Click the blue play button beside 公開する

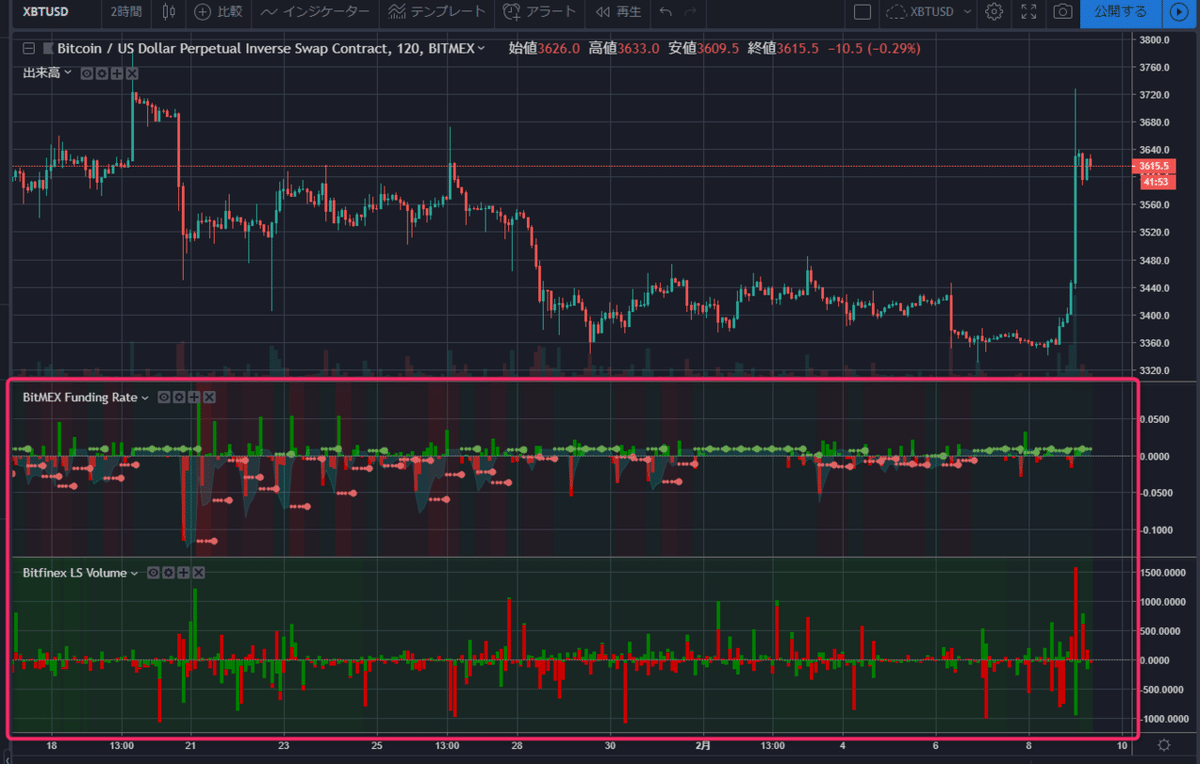tap(1177, 12)
